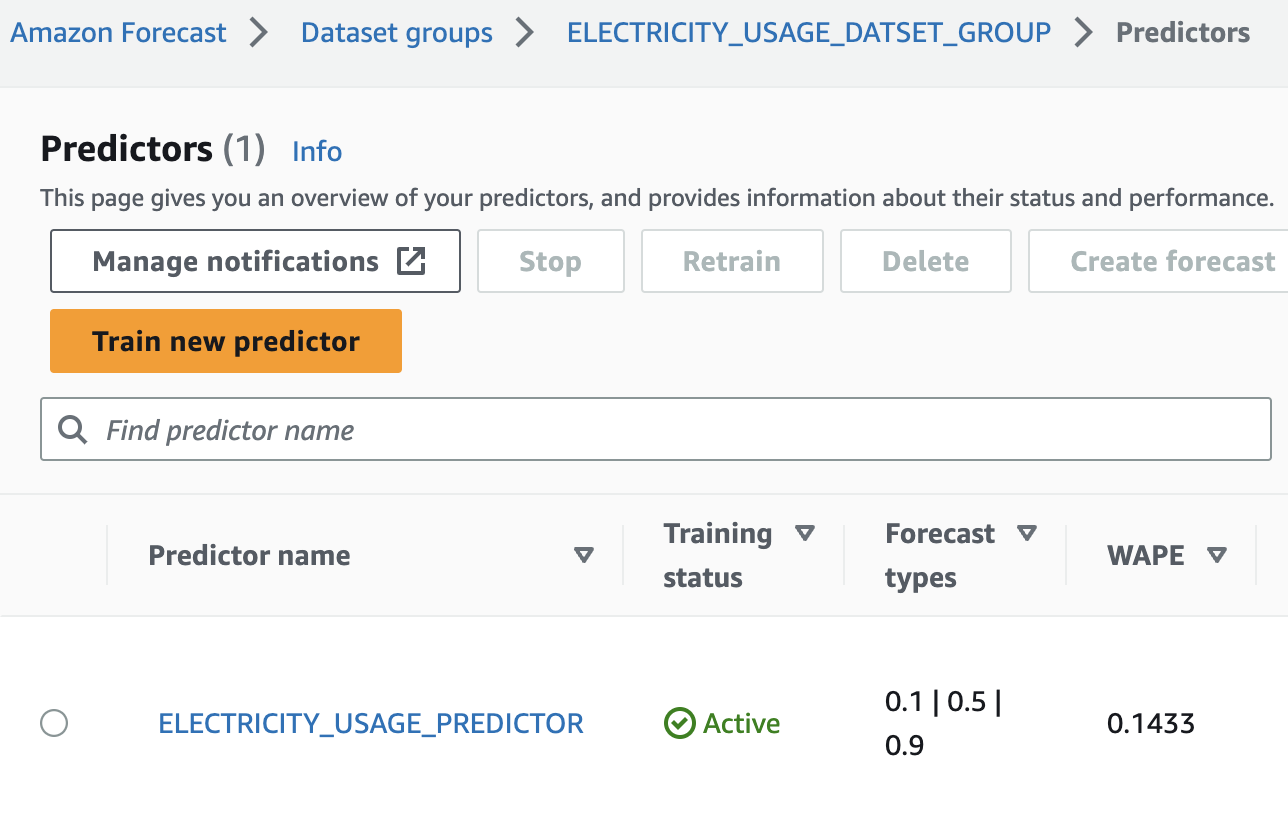Image resolution: width=1288 pixels, height=824 pixels.
Task: Navigate to Dataset groups via breadcrumb
Action: pos(396,32)
